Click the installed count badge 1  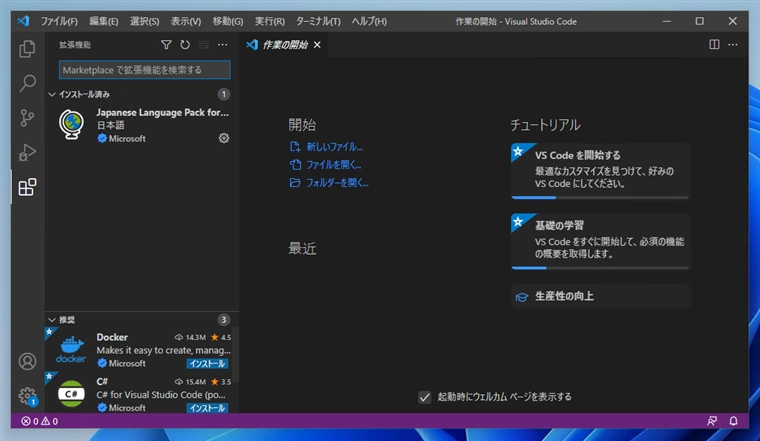click(223, 94)
